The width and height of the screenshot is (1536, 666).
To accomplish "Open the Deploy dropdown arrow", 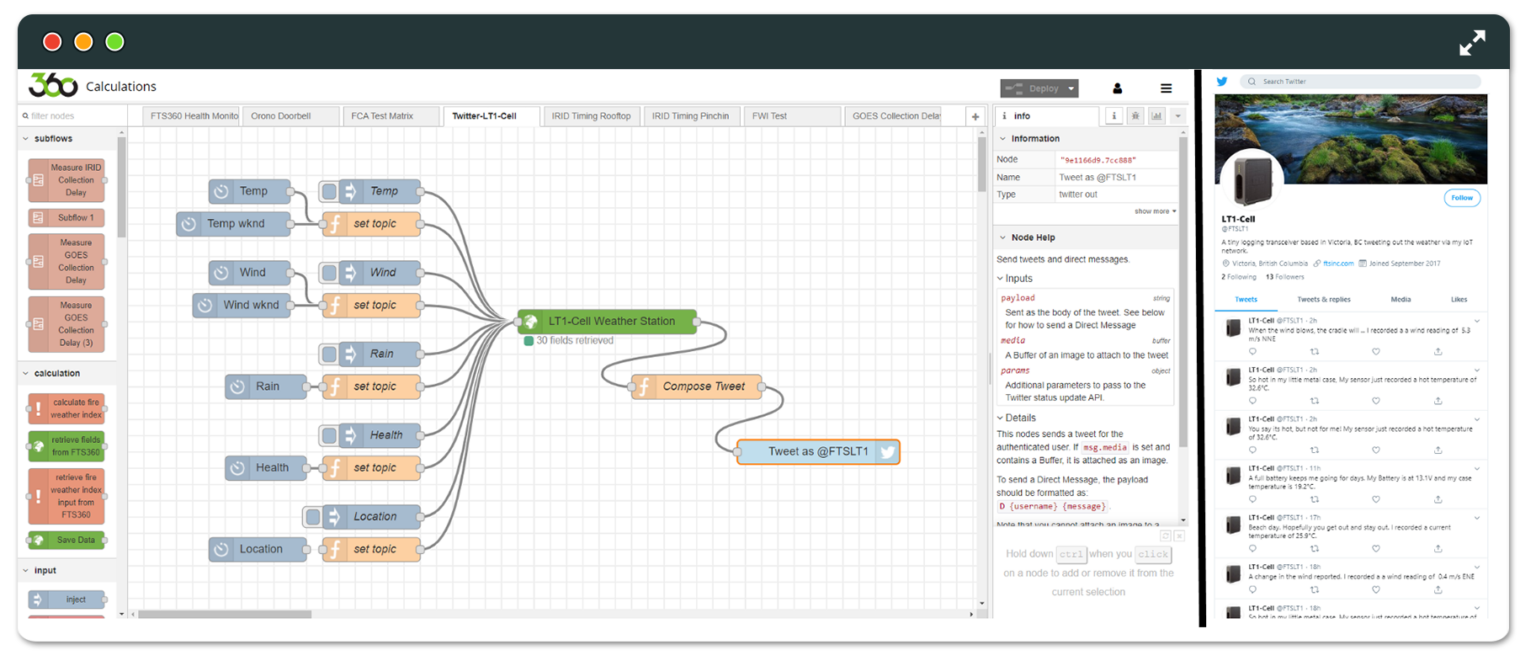I will click(x=1071, y=88).
